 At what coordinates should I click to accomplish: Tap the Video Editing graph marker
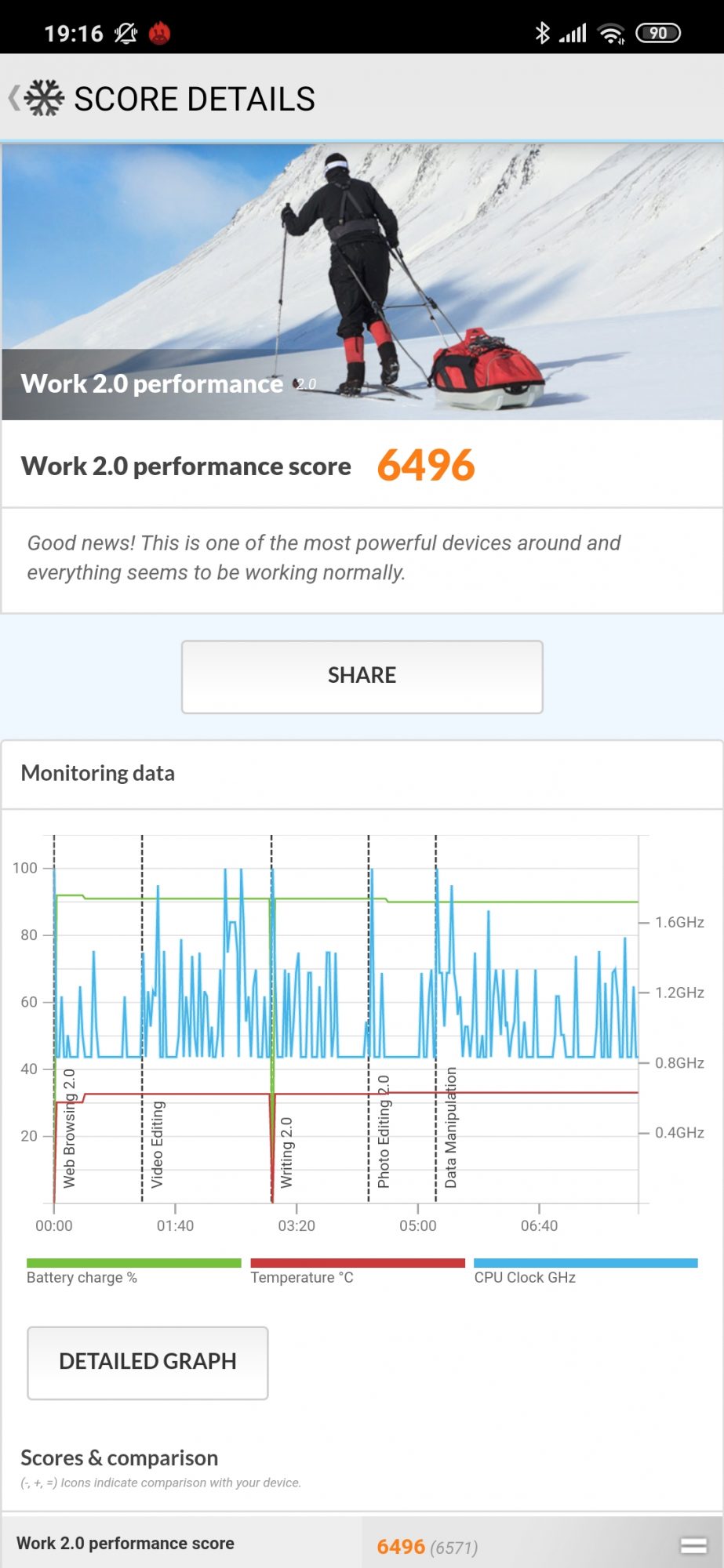click(x=157, y=1144)
